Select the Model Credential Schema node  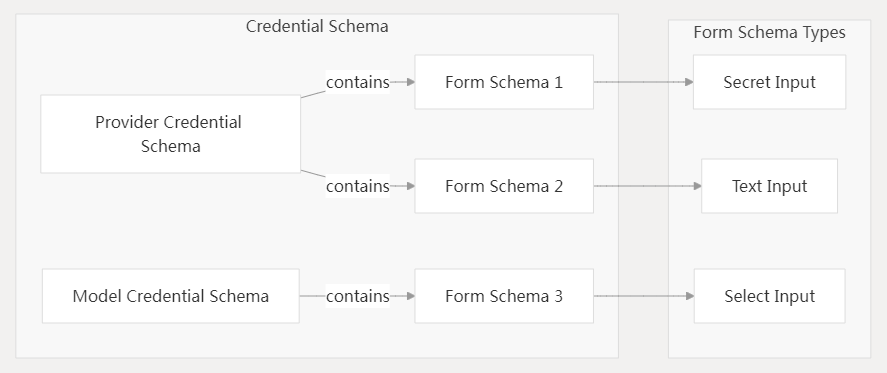tap(171, 296)
